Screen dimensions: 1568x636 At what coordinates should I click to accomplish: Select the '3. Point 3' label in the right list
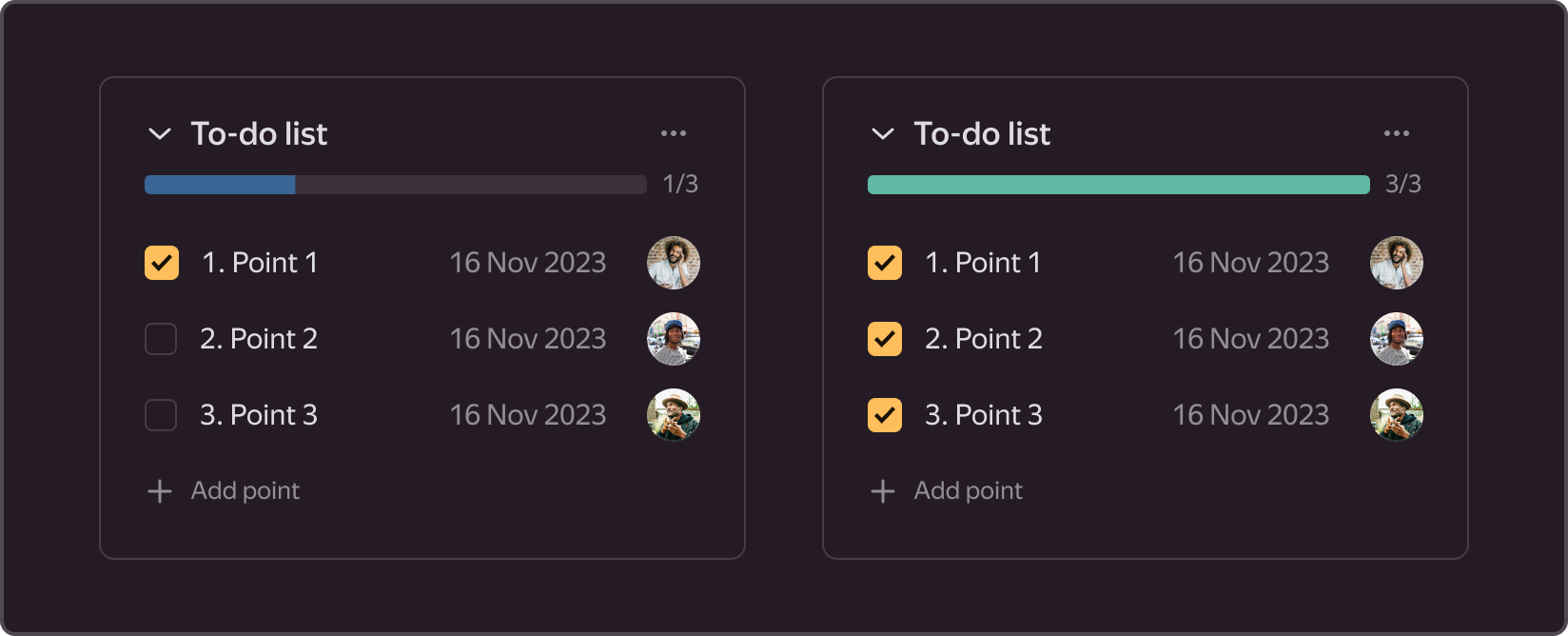click(984, 415)
